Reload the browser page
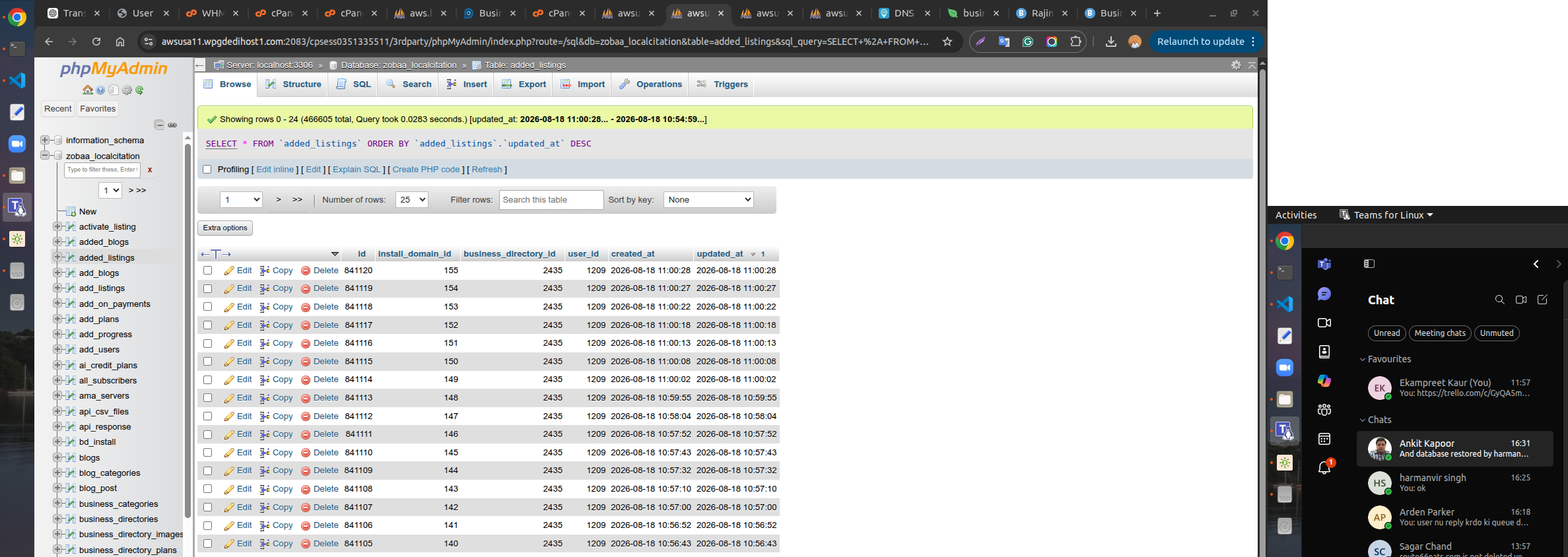The image size is (1568, 557). pyautogui.click(x=96, y=42)
